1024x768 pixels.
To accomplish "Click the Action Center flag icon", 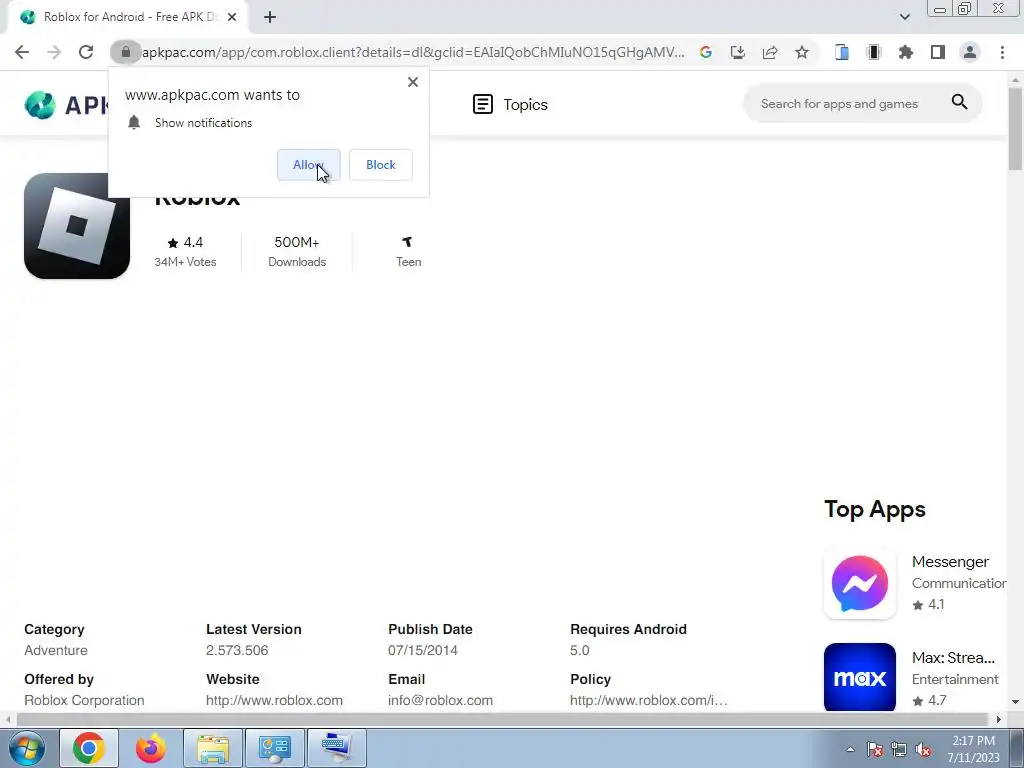I will tap(875, 749).
